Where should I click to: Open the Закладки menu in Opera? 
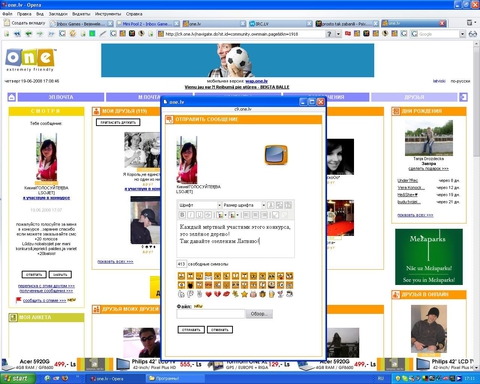(58, 14)
